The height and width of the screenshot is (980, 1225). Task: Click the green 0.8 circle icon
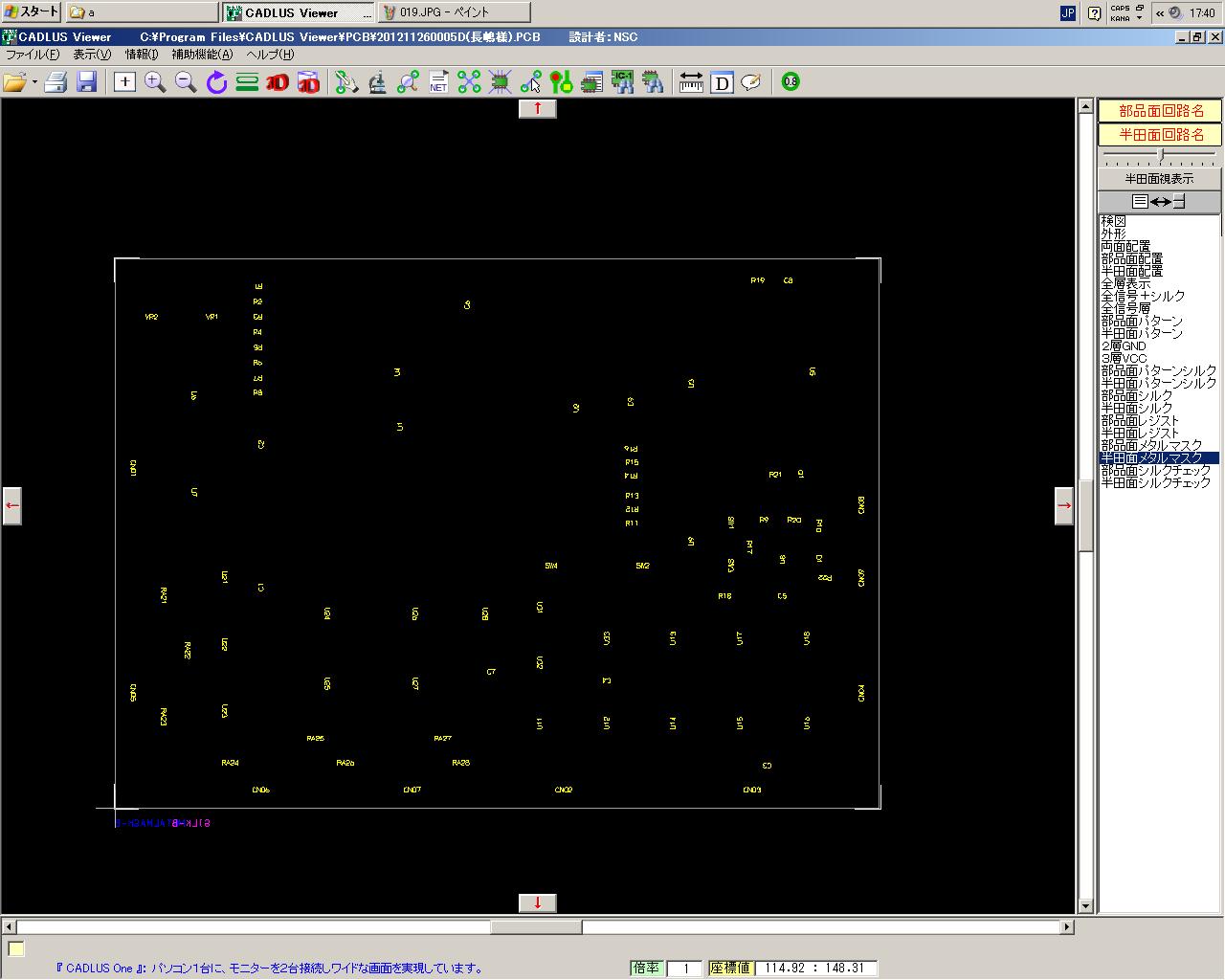791,82
